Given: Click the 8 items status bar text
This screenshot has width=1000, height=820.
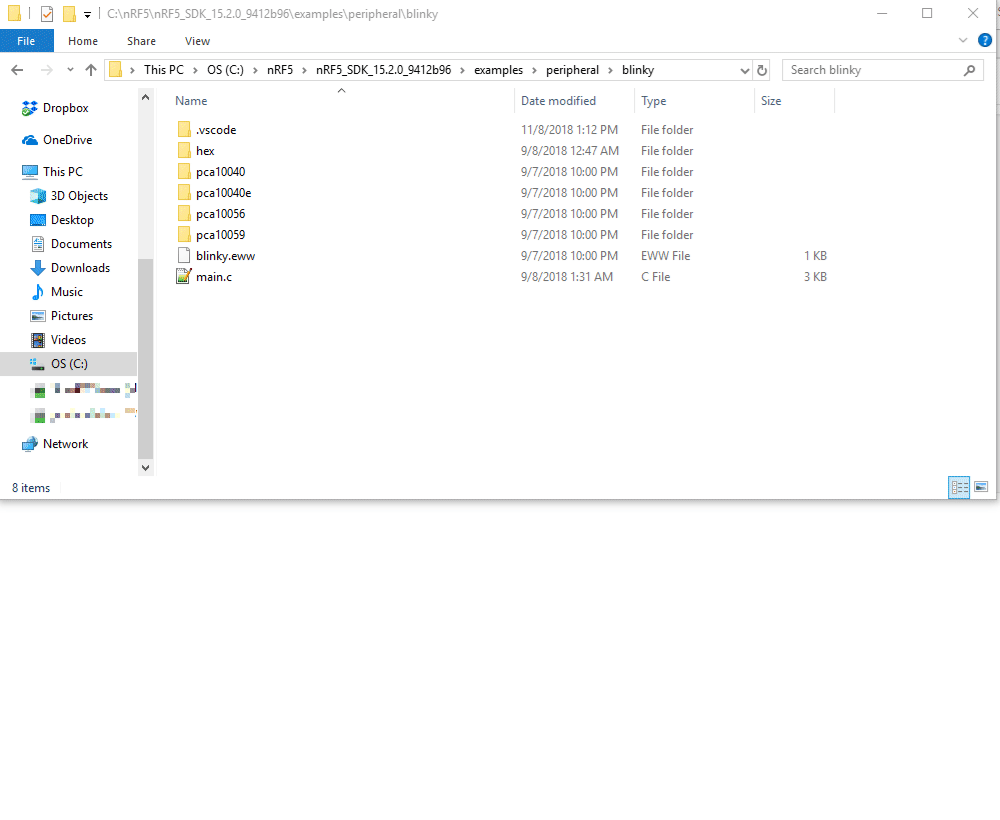Looking at the screenshot, I should 31,488.
